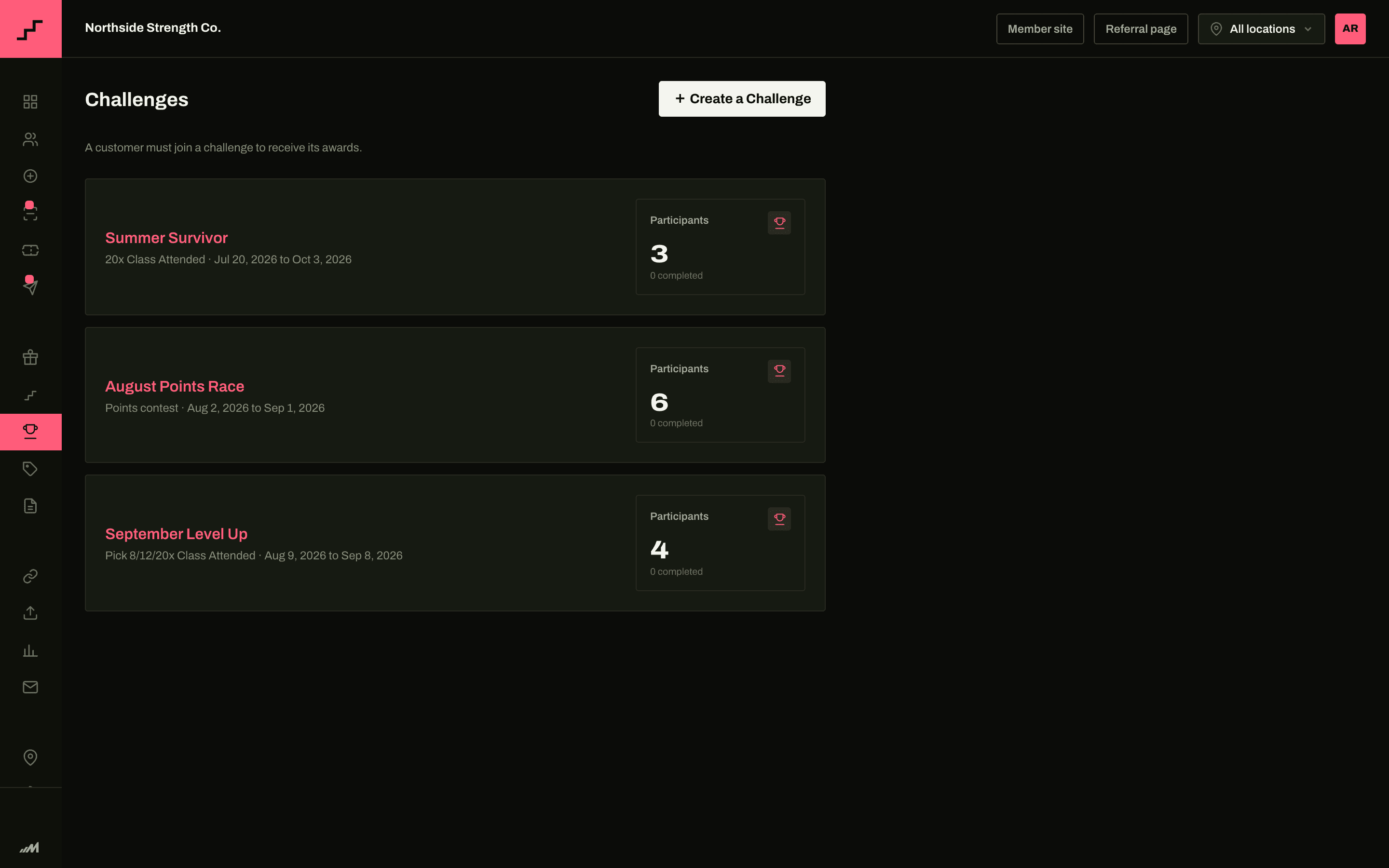The height and width of the screenshot is (868, 1389).
Task: Open the price tag icon in sidebar
Action: 30,469
